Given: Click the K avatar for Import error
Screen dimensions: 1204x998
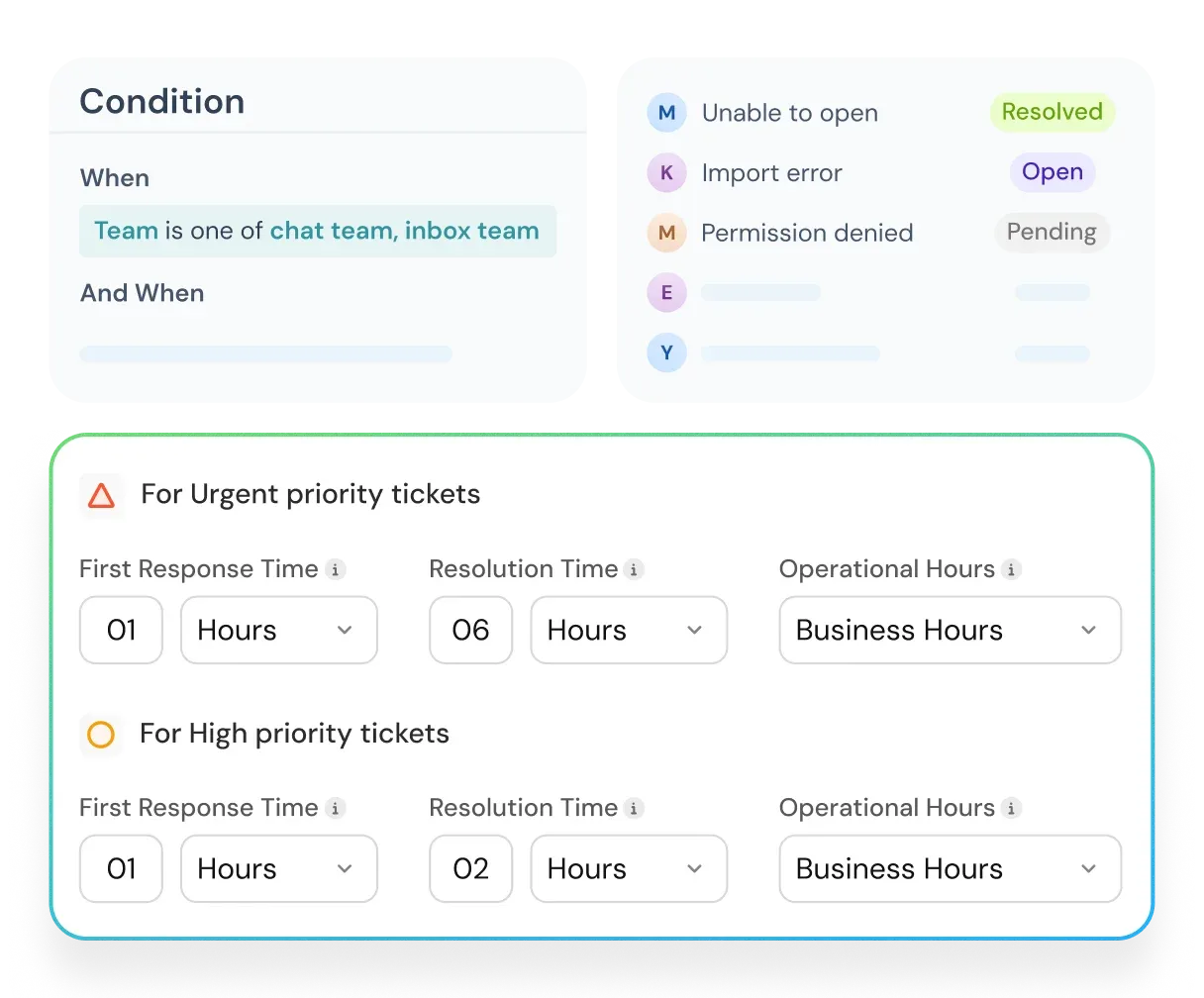Looking at the screenshot, I should [666, 173].
